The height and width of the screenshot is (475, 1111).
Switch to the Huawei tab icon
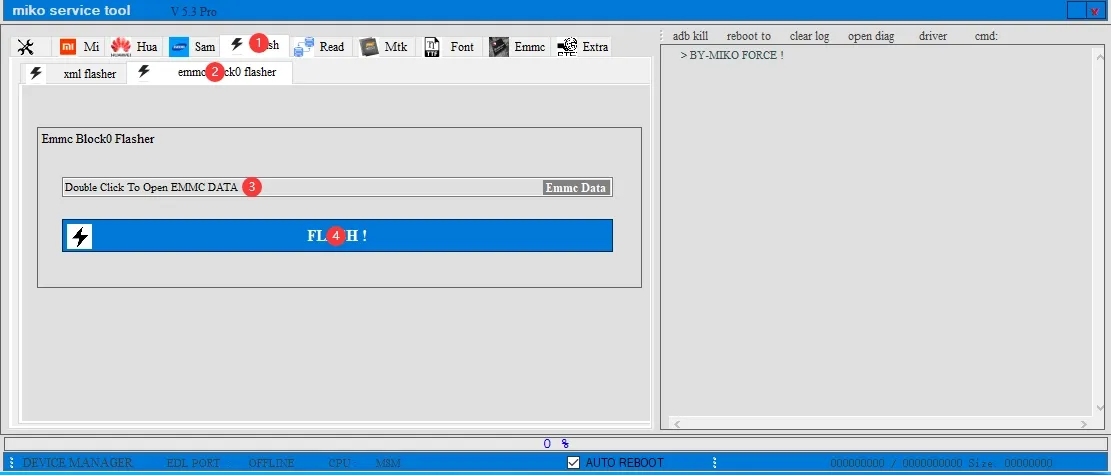(121, 47)
